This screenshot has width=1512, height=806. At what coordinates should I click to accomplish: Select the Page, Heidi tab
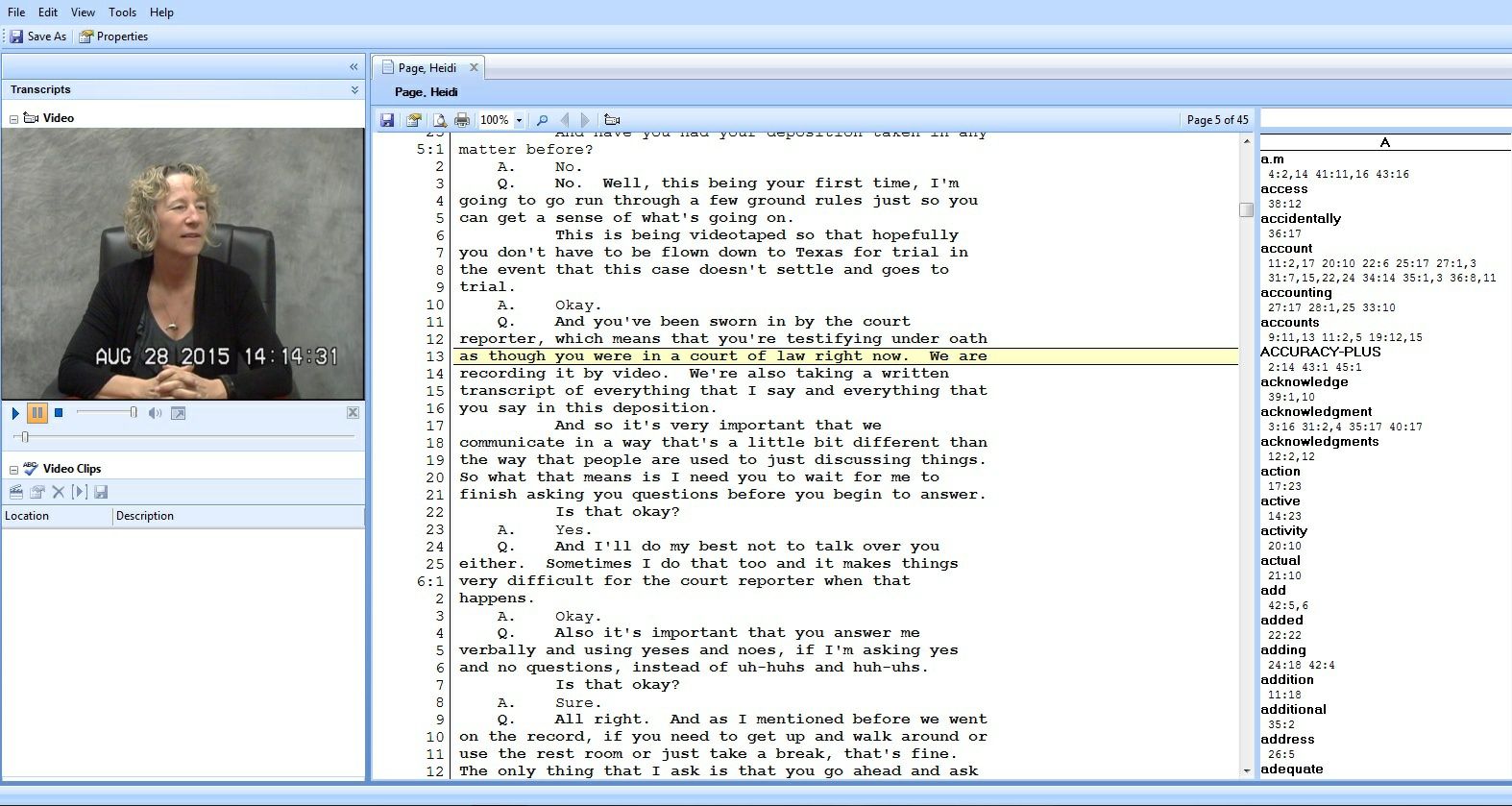[427, 68]
